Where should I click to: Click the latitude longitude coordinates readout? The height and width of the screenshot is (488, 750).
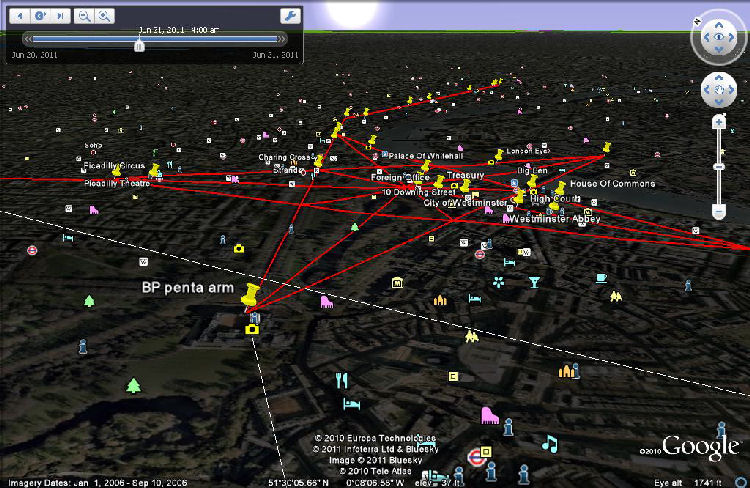tap(336, 483)
